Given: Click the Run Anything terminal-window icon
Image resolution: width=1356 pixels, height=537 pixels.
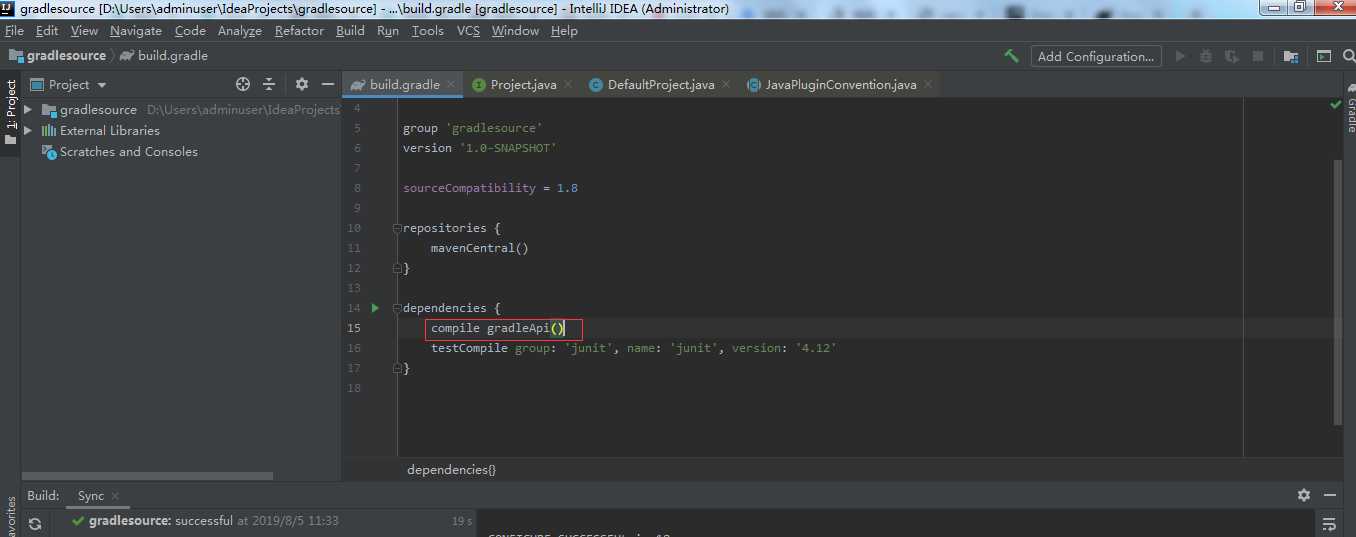Looking at the screenshot, I should (x=1324, y=56).
